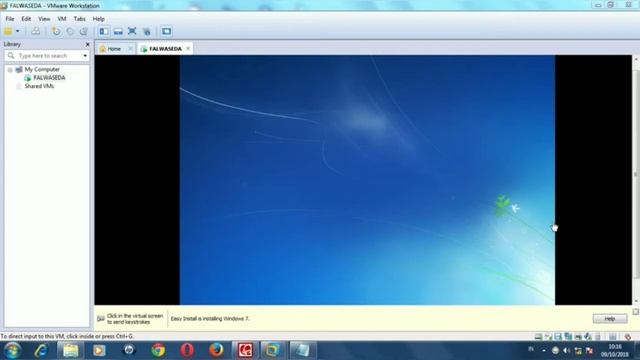Open the power options dropdown arrow

pyautogui.click(x=18, y=31)
